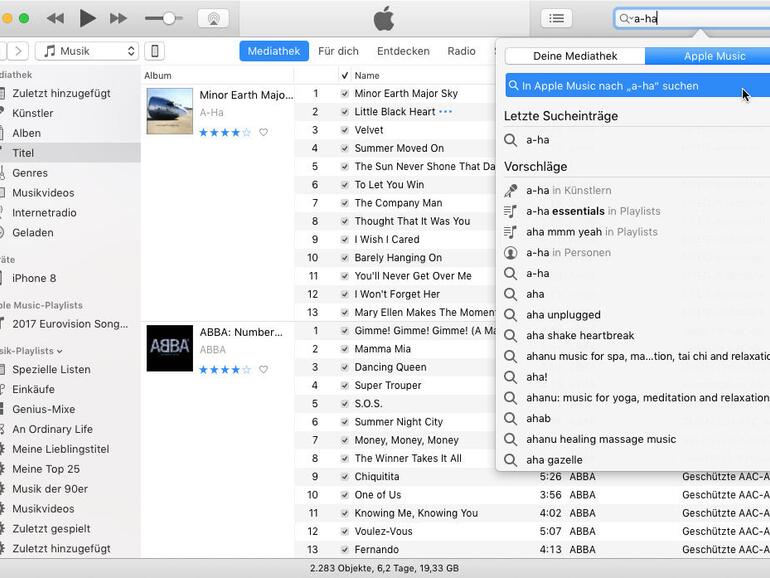The width and height of the screenshot is (770, 578).
Task: Click into the search field with a-ha
Action: (x=692, y=19)
